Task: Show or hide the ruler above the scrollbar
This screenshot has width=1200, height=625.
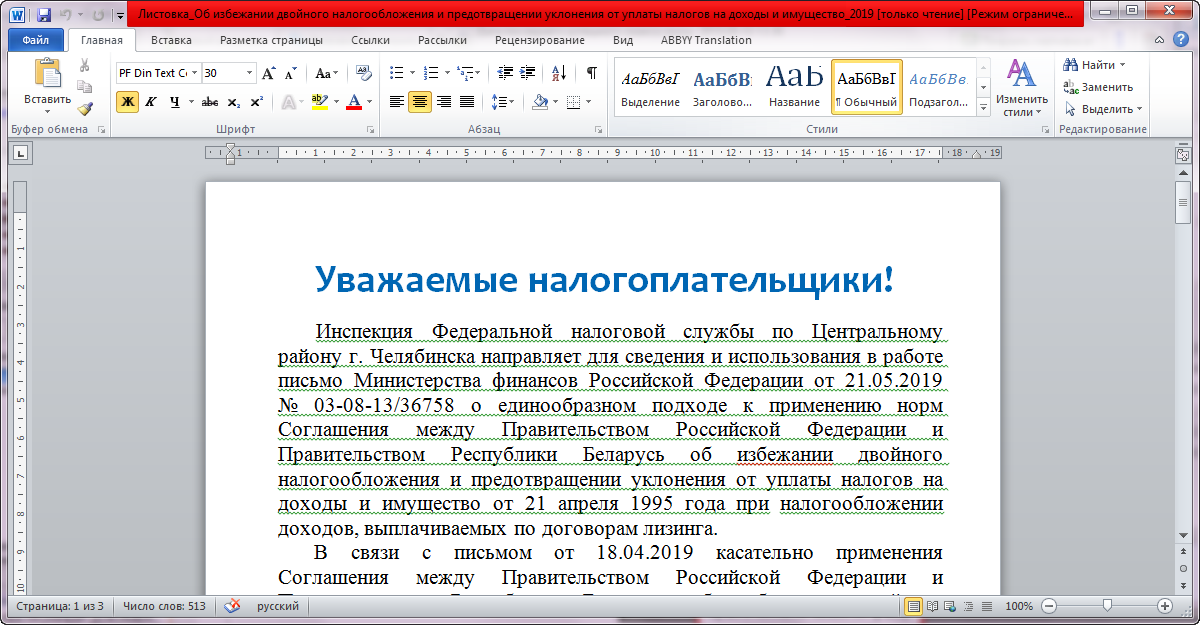Action: (1183, 155)
